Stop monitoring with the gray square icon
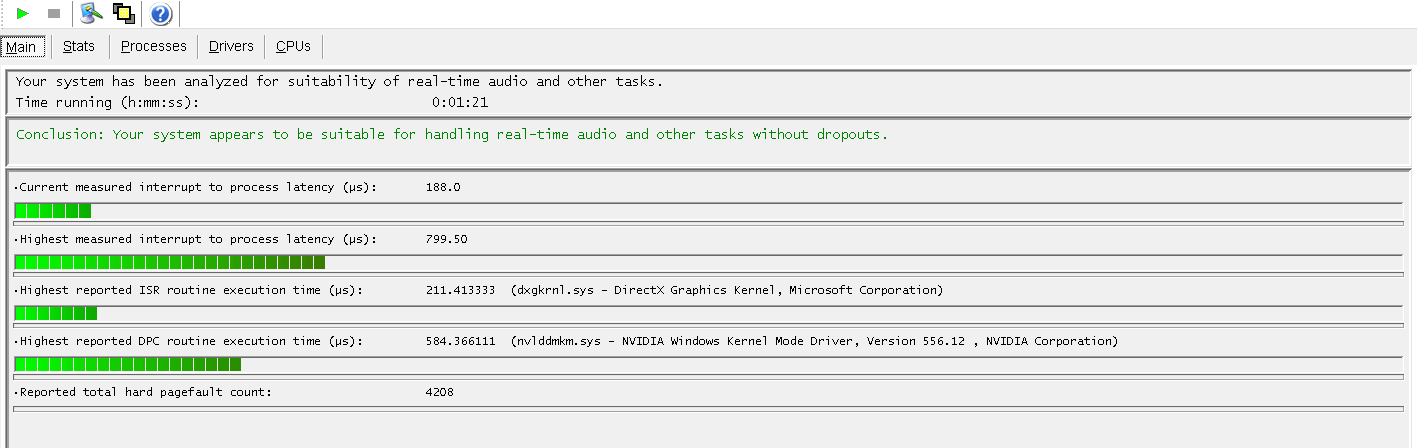The image size is (1417, 448). click(54, 14)
